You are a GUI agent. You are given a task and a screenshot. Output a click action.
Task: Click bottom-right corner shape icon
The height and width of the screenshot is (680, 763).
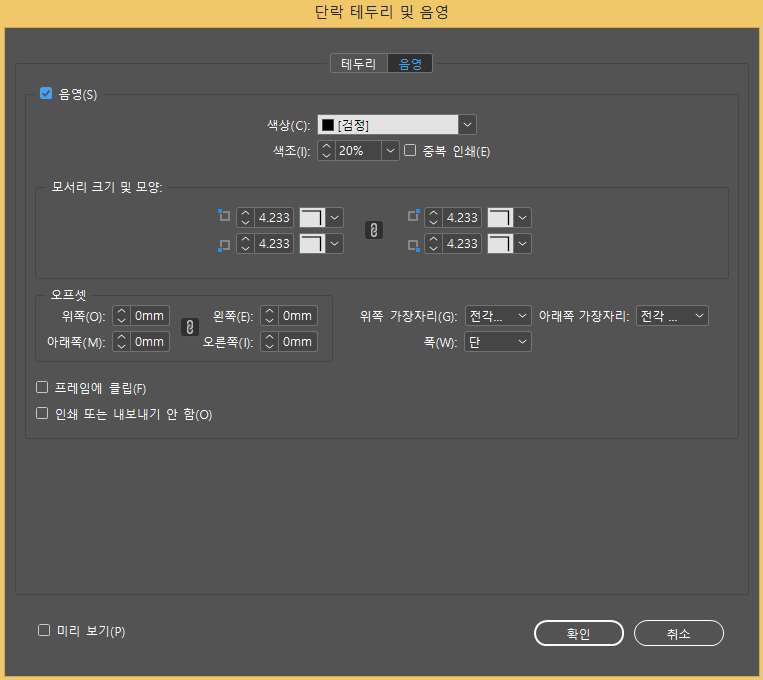click(500, 243)
